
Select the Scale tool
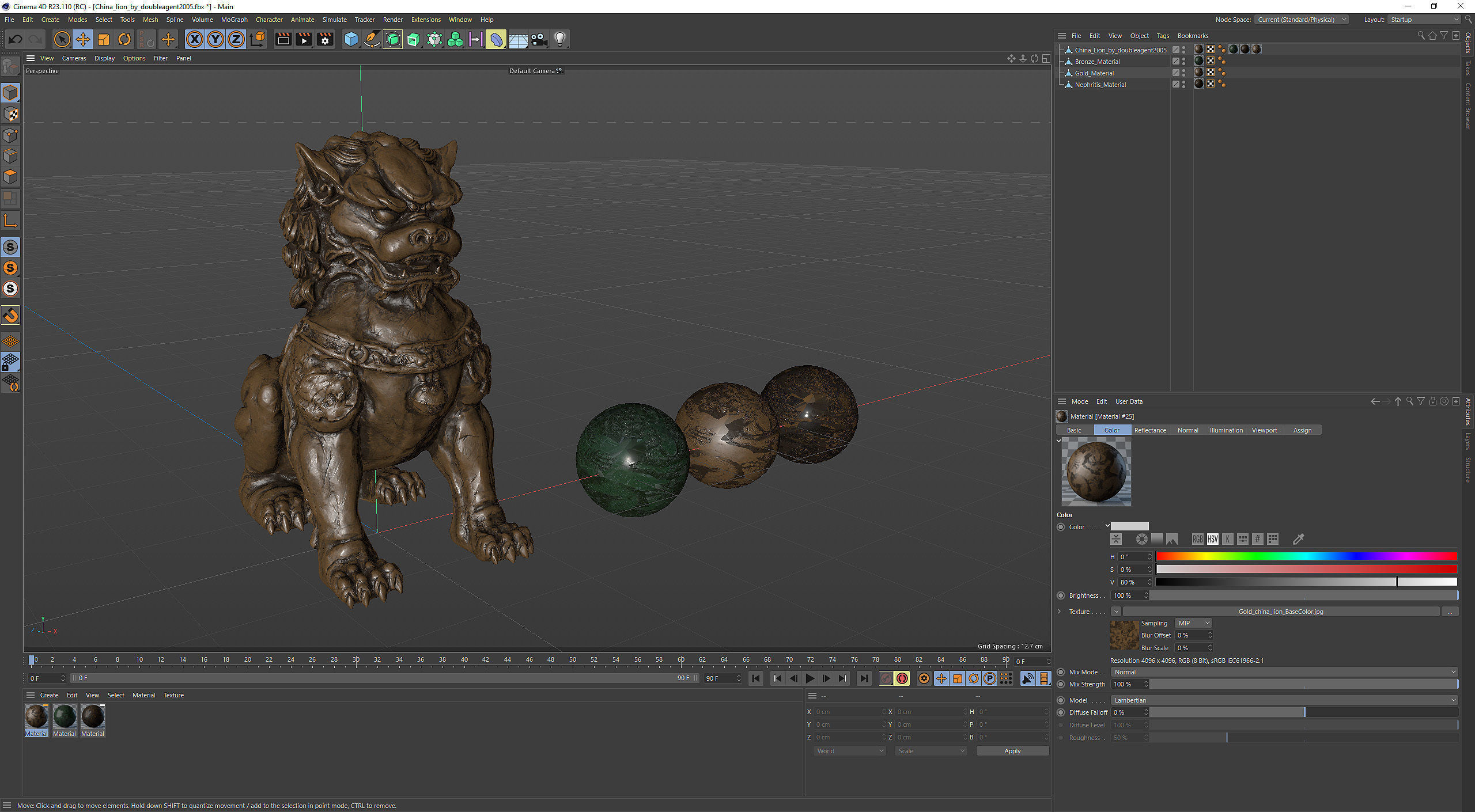[x=104, y=39]
